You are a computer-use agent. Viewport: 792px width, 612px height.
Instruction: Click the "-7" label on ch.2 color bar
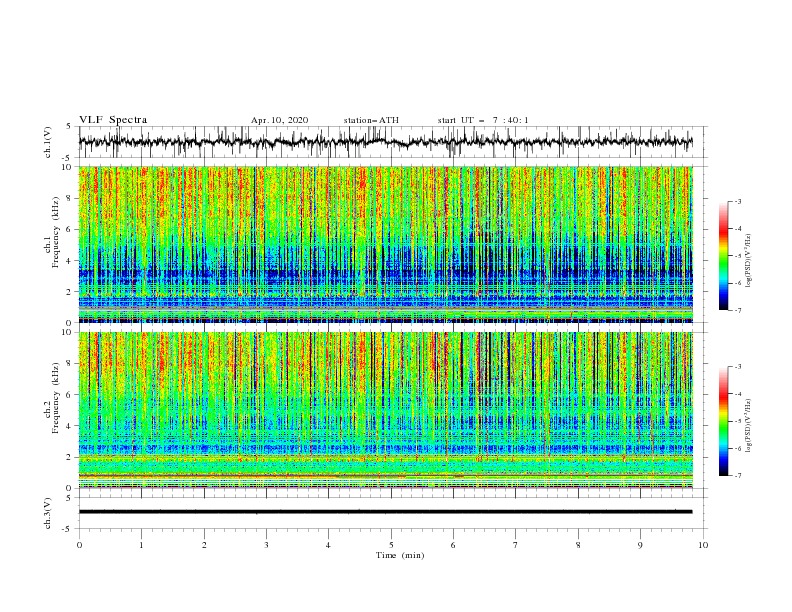(737, 475)
